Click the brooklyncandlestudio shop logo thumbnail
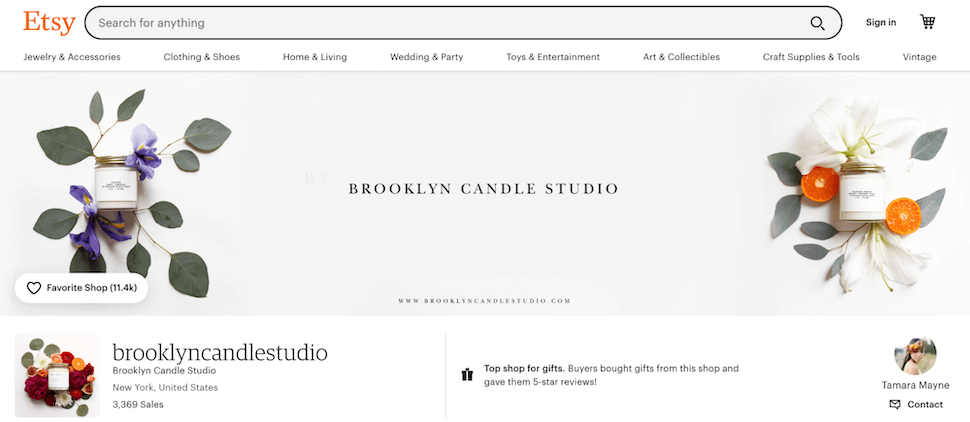Image resolution: width=970 pixels, height=422 pixels. [x=57, y=375]
